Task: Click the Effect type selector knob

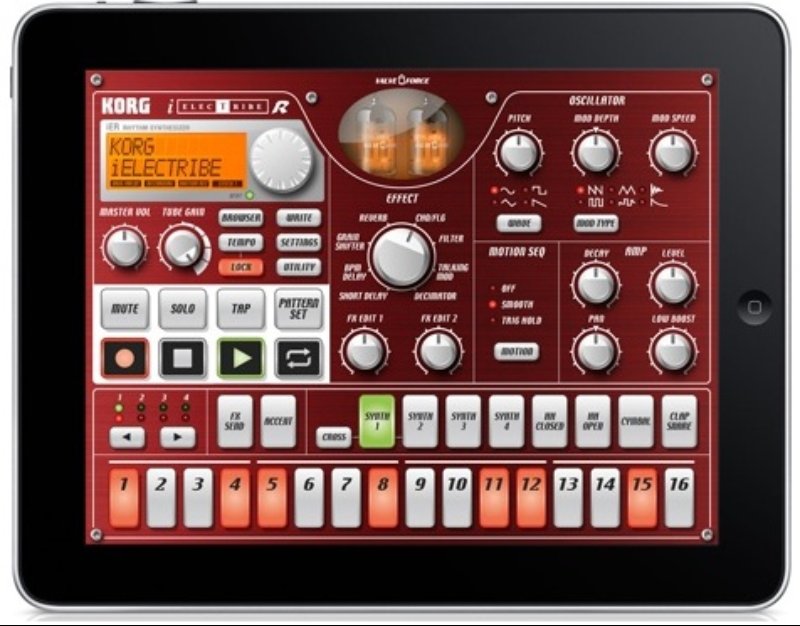Action: [402, 257]
